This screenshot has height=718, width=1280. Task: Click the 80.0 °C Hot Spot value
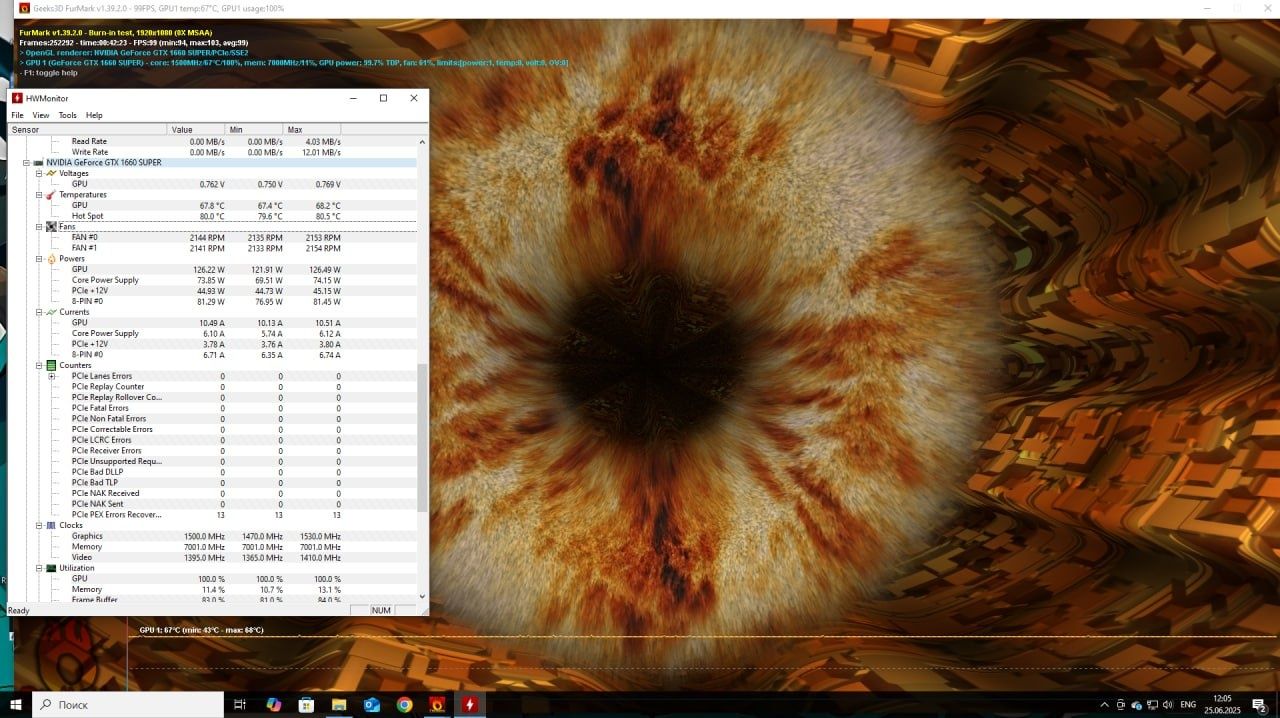[212, 216]
